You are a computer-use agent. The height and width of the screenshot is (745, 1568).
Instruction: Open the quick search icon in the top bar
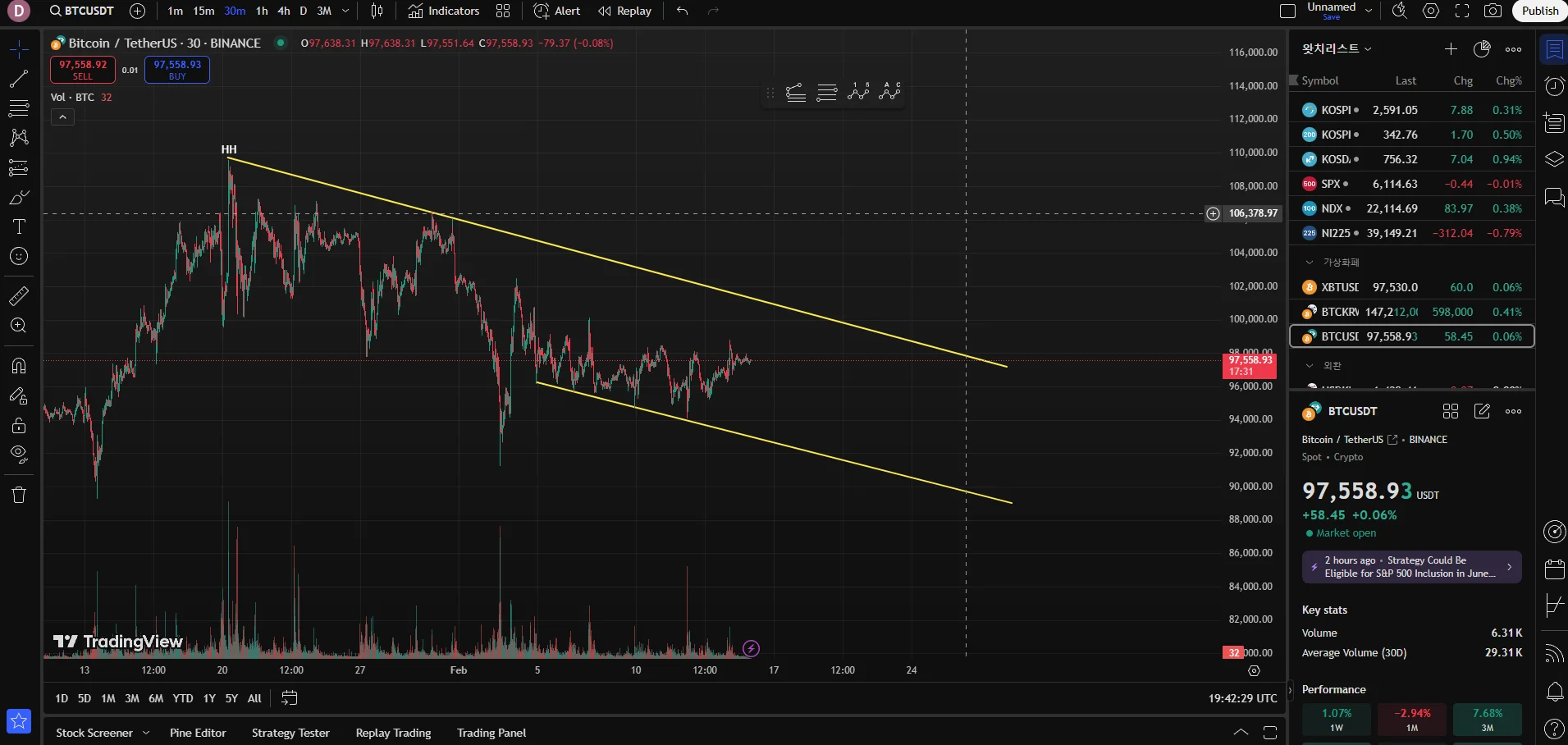click(x=1400, y=11)
